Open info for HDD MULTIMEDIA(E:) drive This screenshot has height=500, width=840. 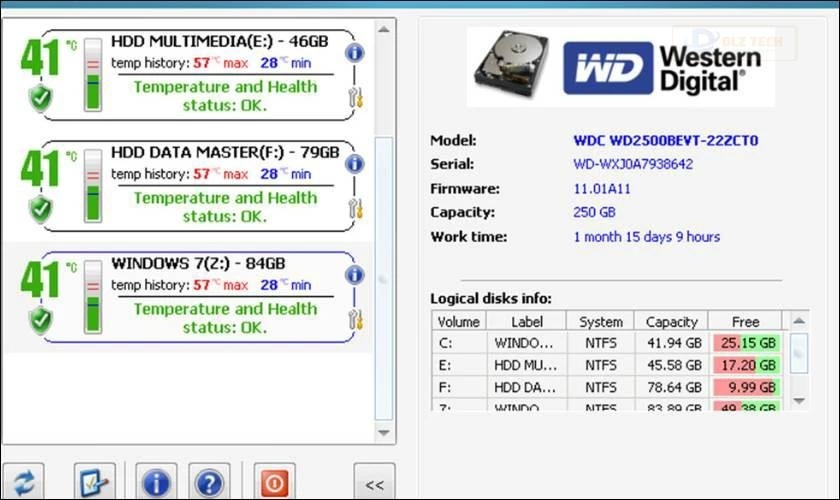coord(355,53)
